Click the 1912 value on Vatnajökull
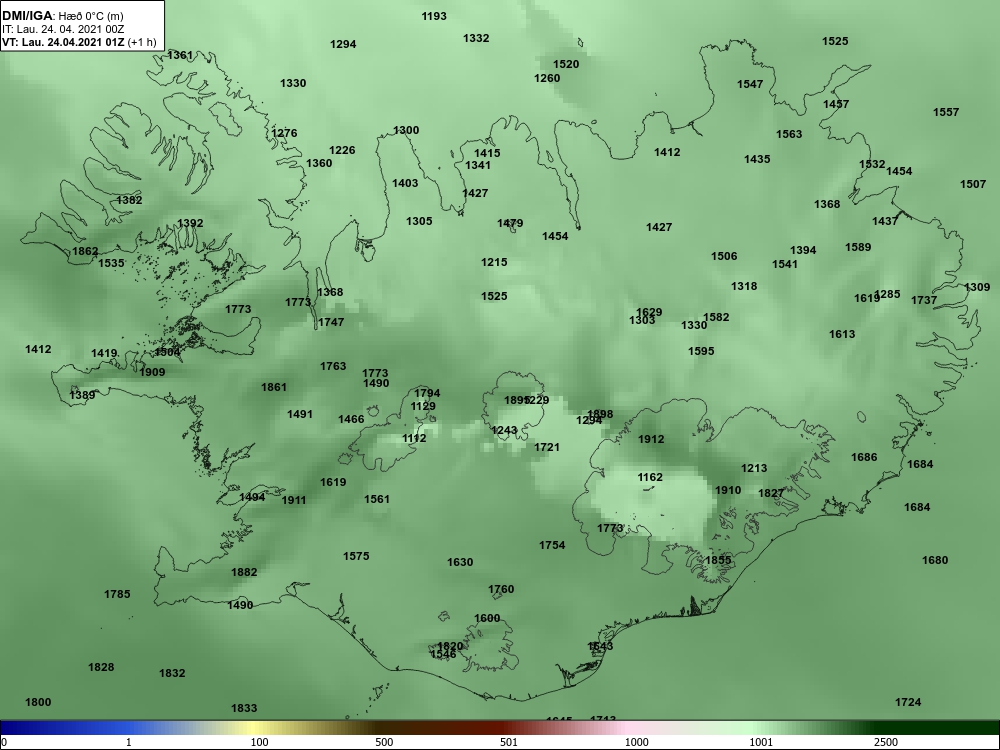This screenshot has width=1000, height=750. [x=651, y=439]
